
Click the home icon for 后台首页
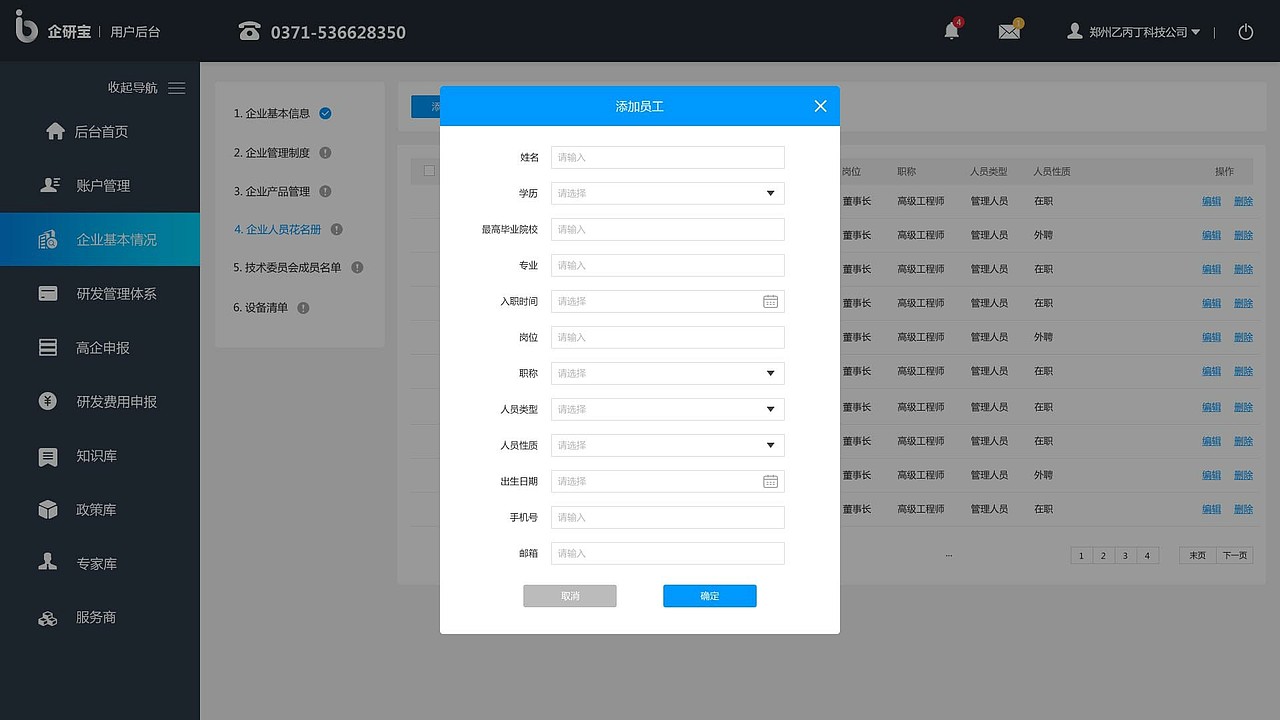point(55,131)
